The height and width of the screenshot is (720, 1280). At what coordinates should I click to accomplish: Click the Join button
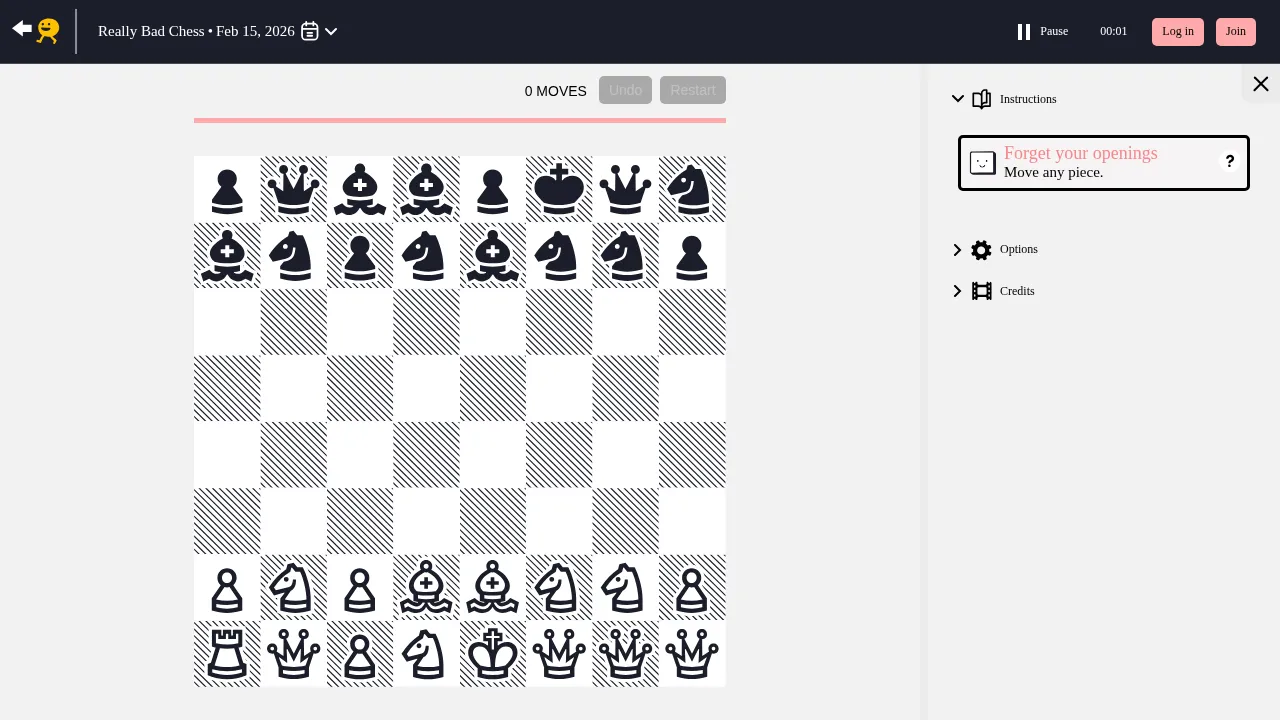click(1236, 31)
